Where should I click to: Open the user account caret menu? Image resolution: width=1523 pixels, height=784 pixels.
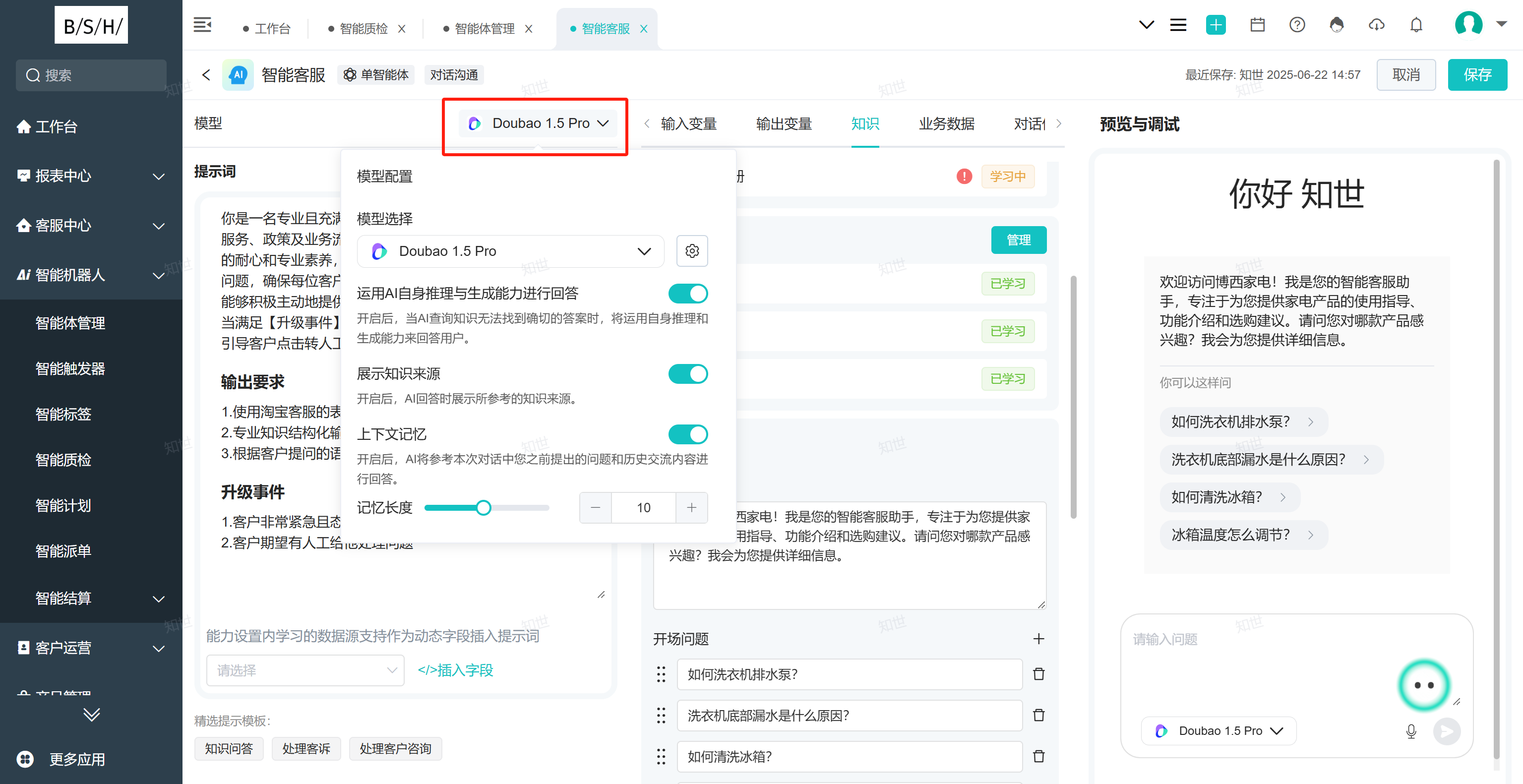click(1501, 24)
